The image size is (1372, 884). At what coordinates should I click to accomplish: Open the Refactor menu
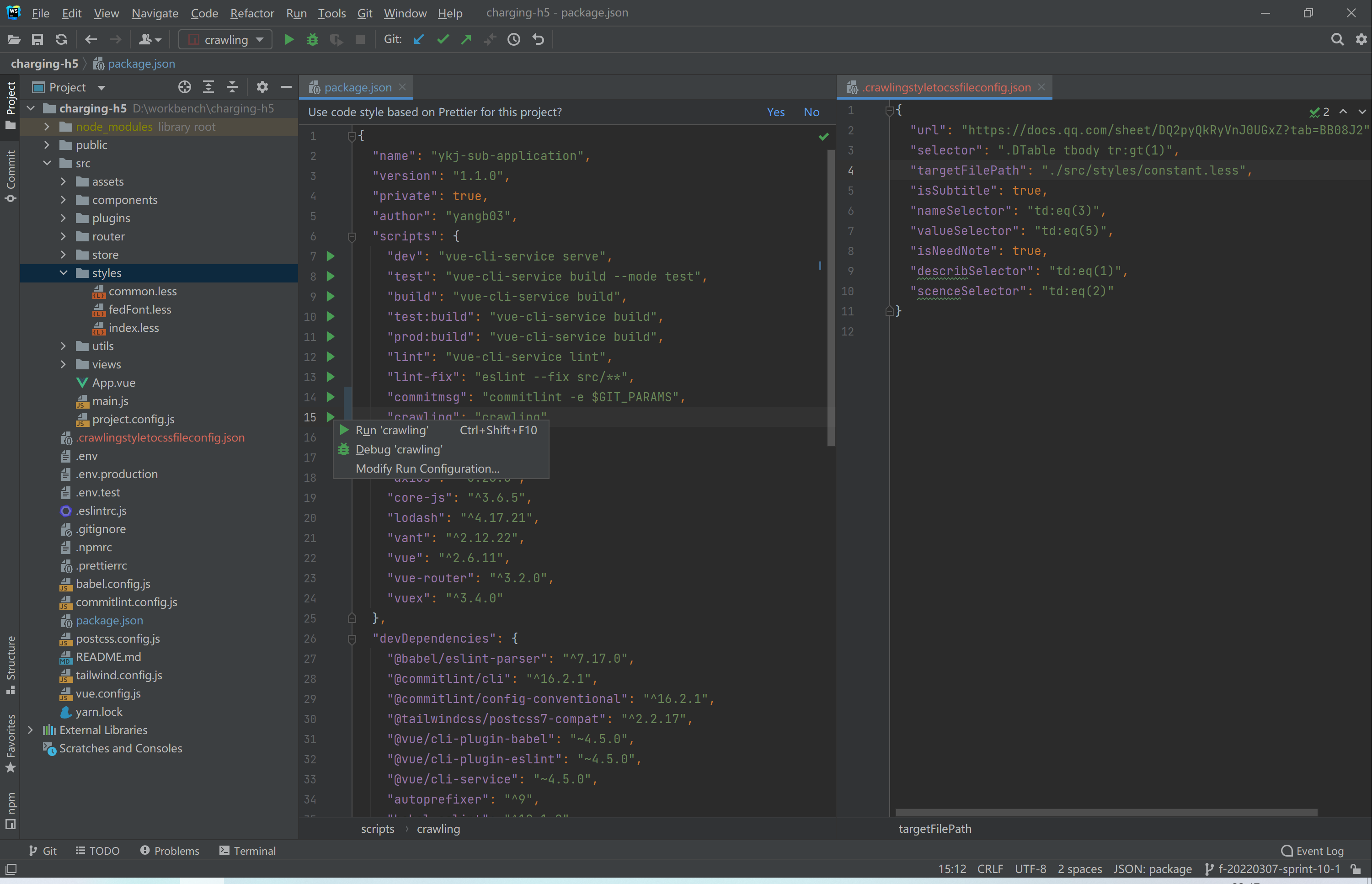point(251,13)
